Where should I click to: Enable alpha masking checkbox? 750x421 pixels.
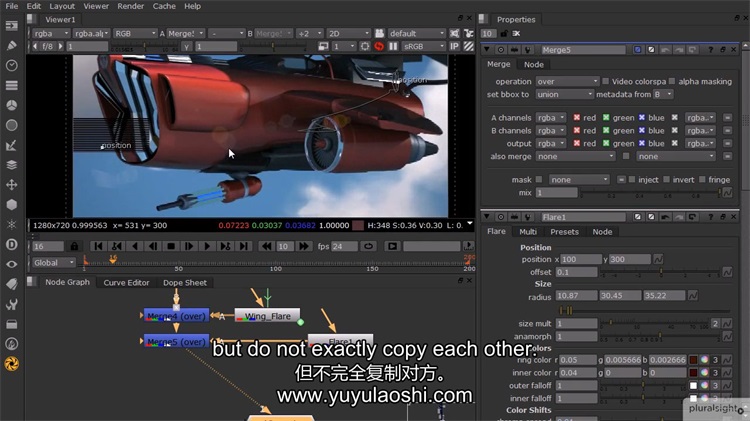point(672,81)
